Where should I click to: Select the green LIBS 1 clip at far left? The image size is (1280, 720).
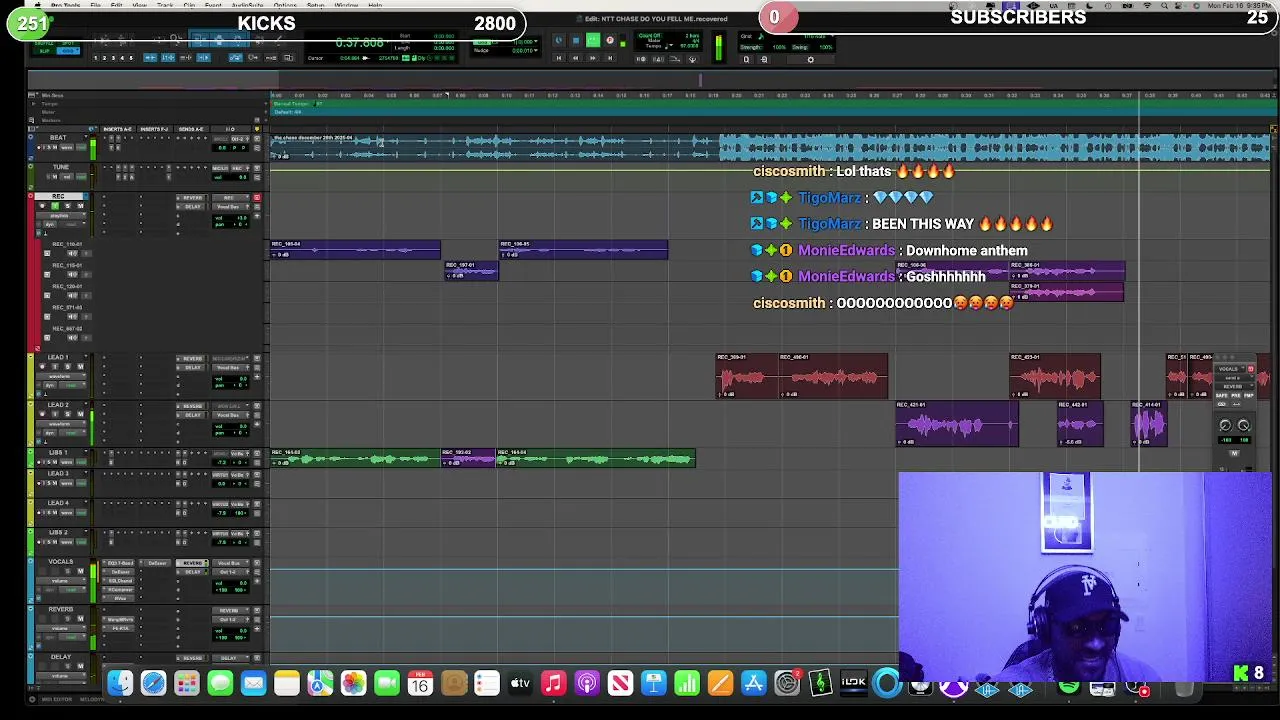pos(355,458)
